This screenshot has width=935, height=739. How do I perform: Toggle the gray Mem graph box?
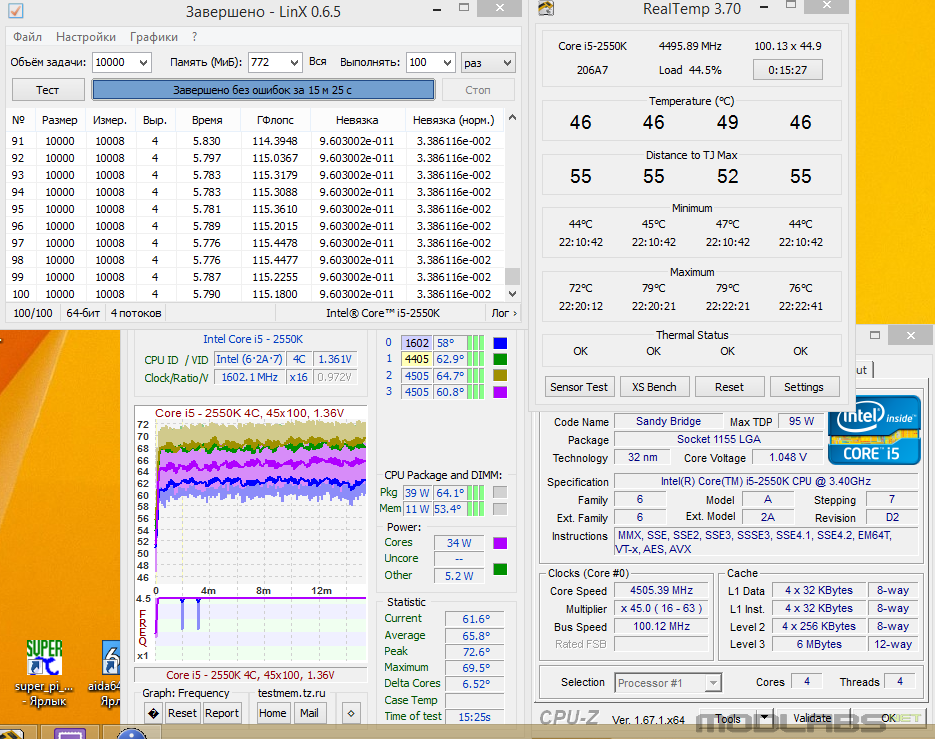tap(500, 509)
